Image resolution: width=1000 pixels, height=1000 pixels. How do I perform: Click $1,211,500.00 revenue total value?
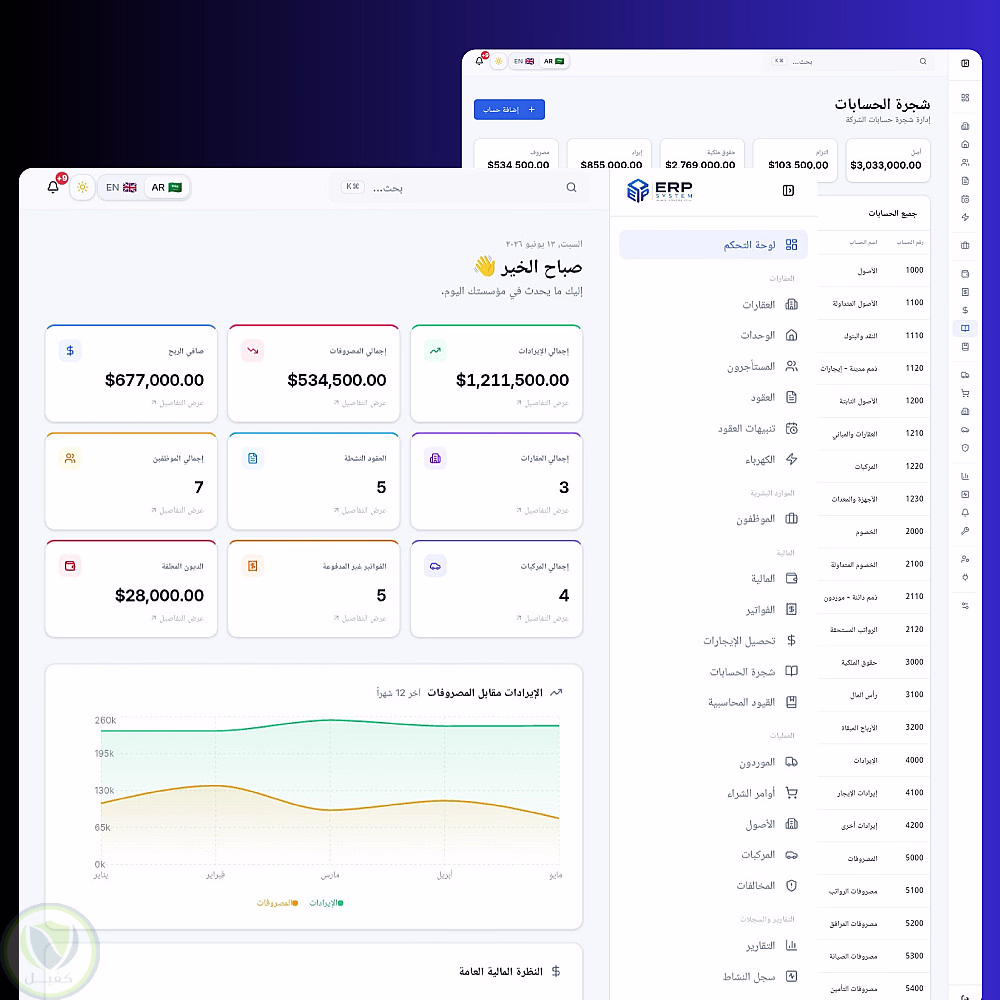[x=512, y=381]
